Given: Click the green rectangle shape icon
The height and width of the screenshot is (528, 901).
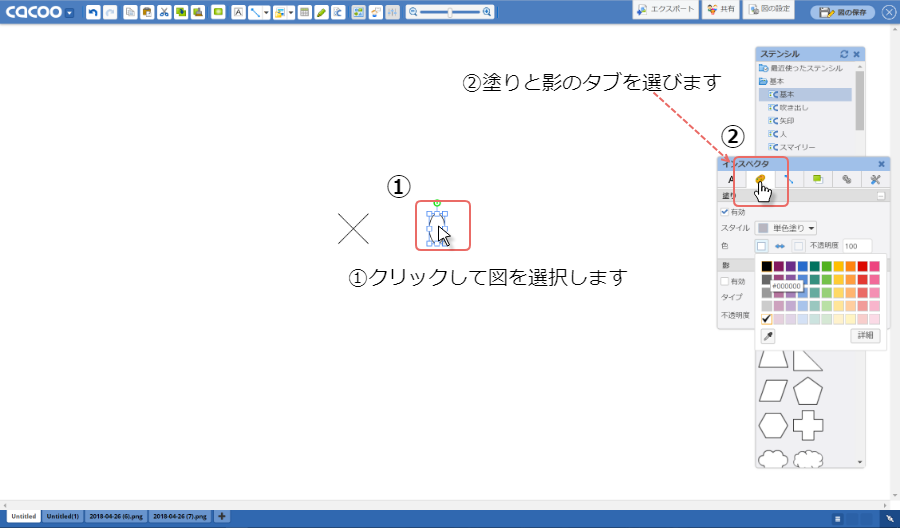Looking at the screenshot, I should pos(218,12).
